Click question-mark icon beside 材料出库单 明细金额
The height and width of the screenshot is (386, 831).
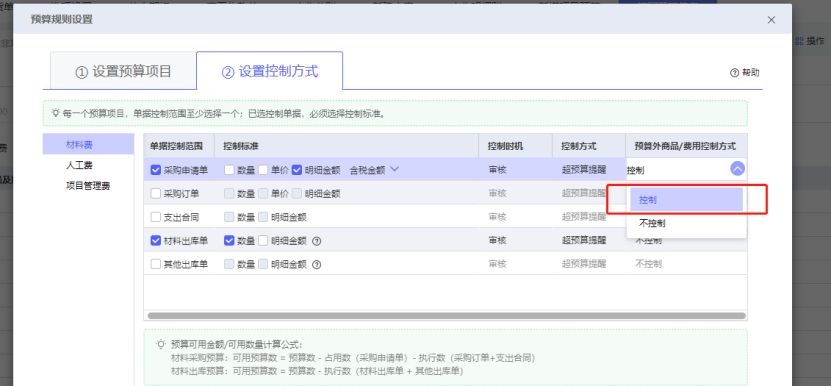click(316, 241)
